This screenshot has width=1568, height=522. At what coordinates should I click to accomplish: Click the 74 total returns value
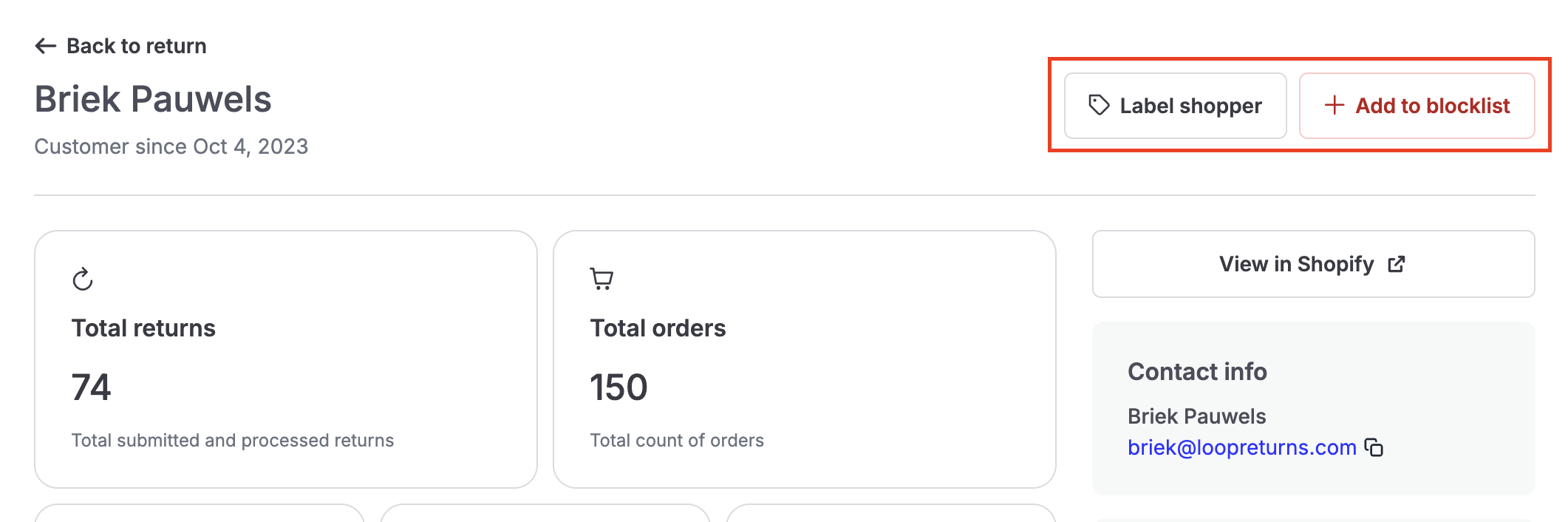[91, 387]
